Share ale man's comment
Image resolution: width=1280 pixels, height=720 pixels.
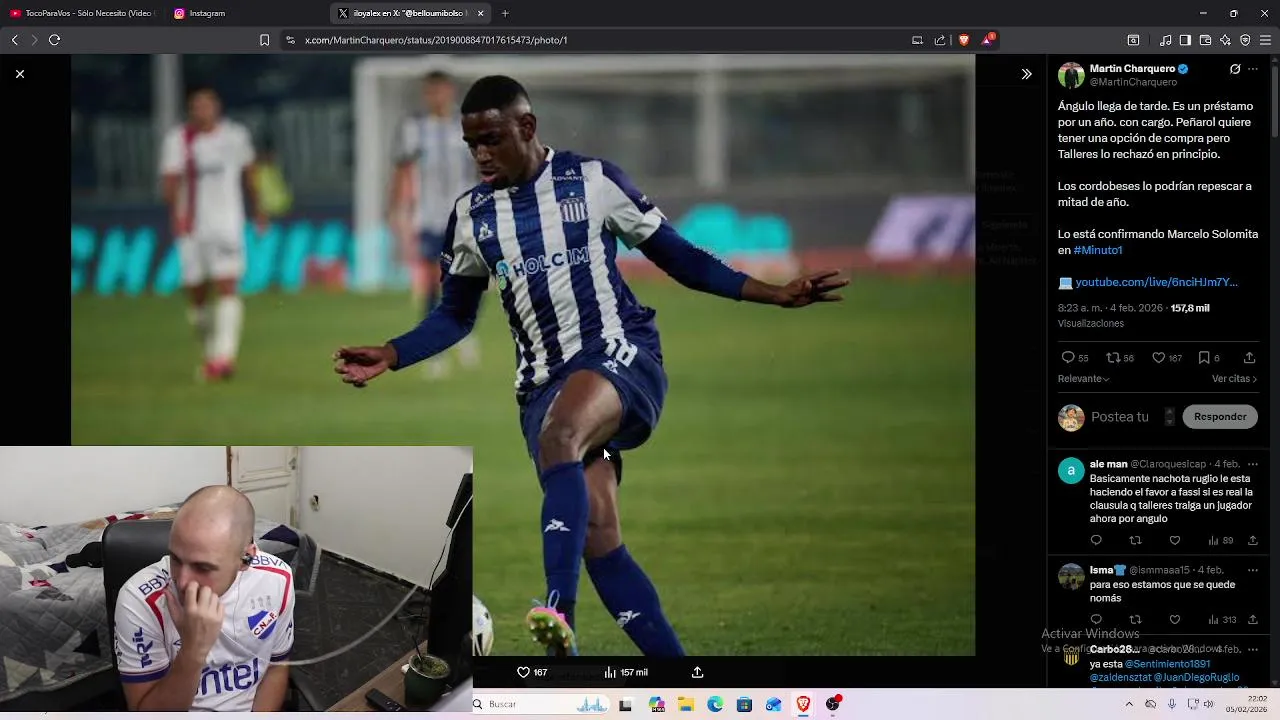click(1253, 540)
